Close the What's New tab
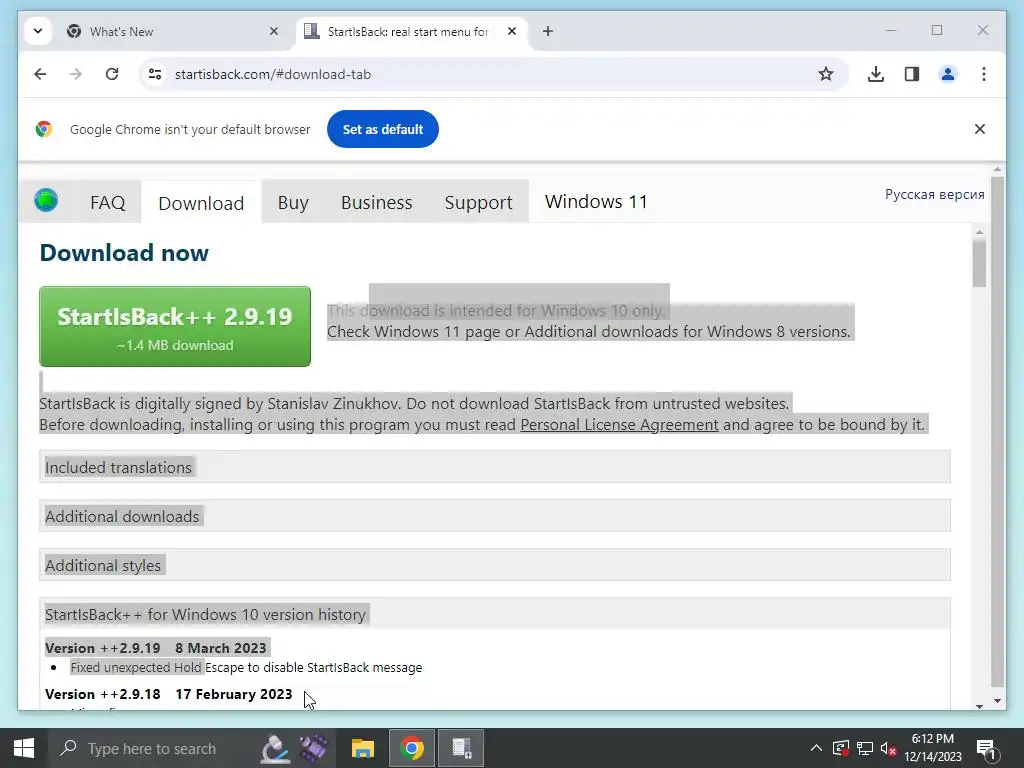The height and width of the screenshot is (768, 1024). (274, 31)
